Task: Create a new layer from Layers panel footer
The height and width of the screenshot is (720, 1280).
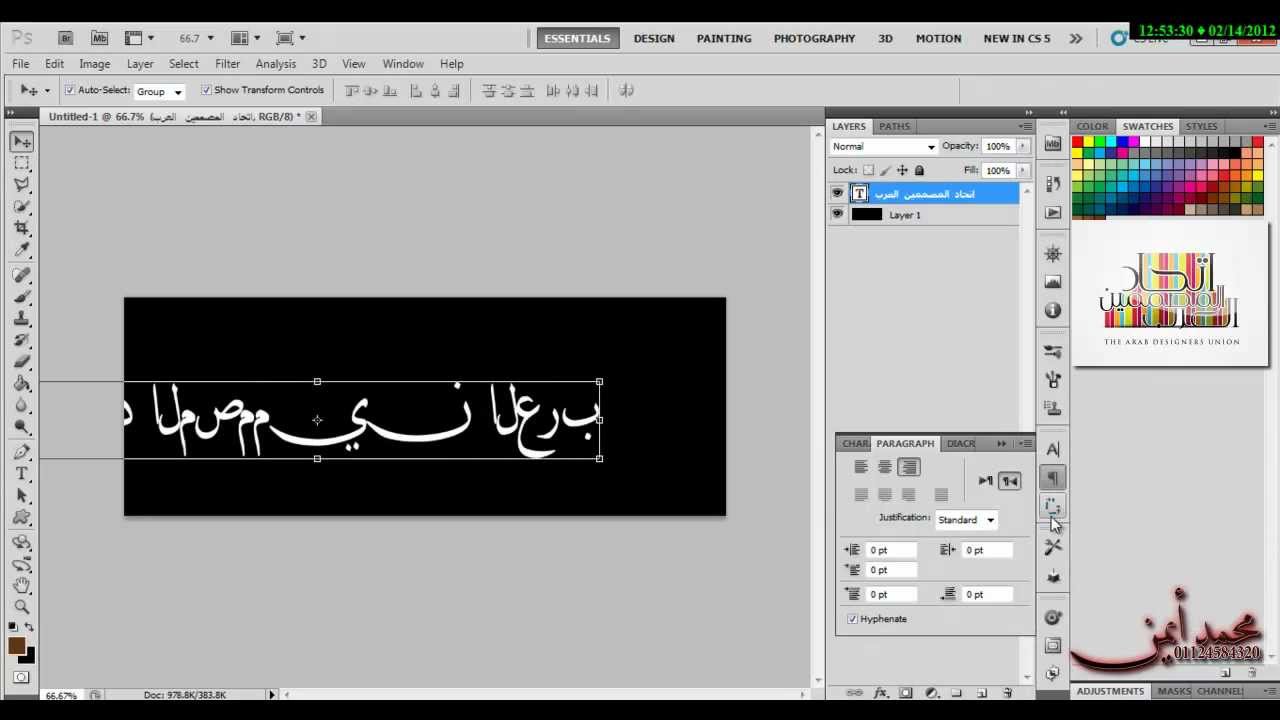Action: coord(981,692)
